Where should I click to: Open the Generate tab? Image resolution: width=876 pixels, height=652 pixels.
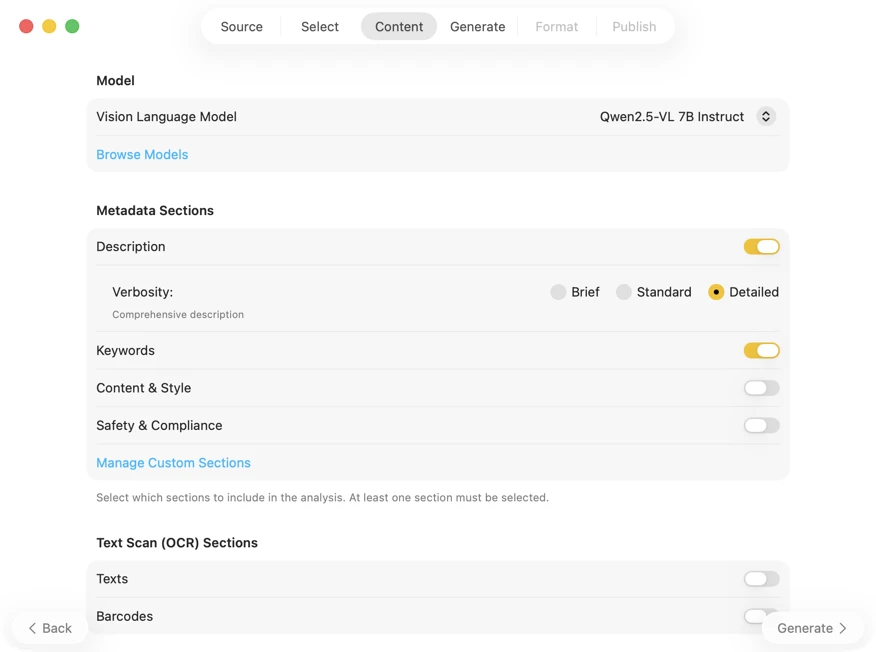(477, 27)
